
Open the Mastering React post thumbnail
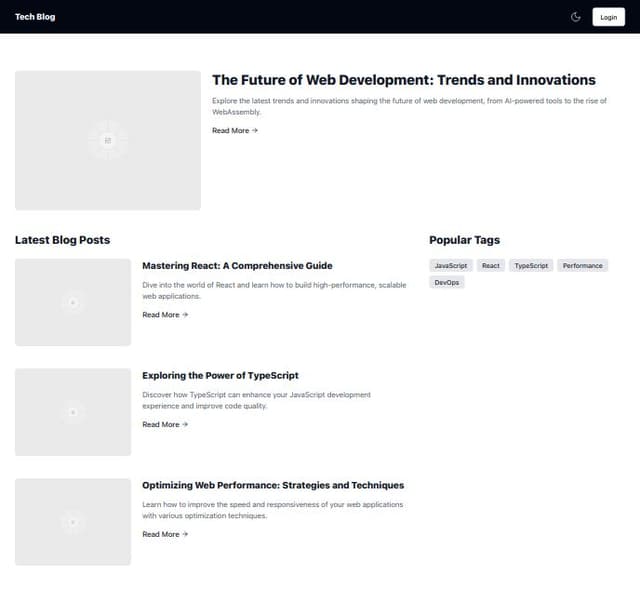click(x=72, y=302)
